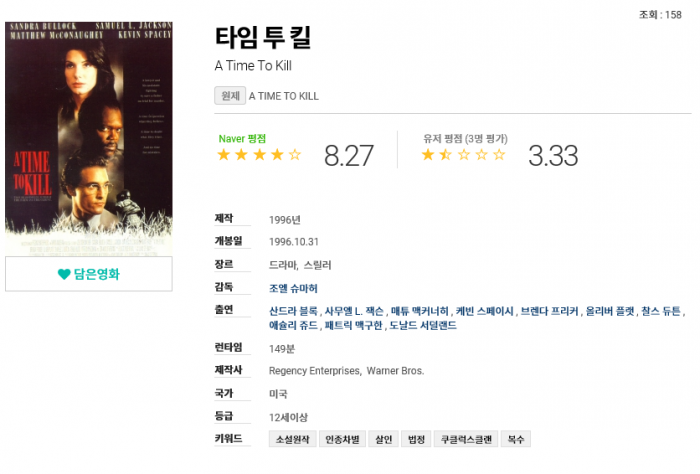Image resolution: width=700 pixels, height=474 pixels.
Task: Select actor 애슐리 쥬드 link
Action: tap(293, 326)
